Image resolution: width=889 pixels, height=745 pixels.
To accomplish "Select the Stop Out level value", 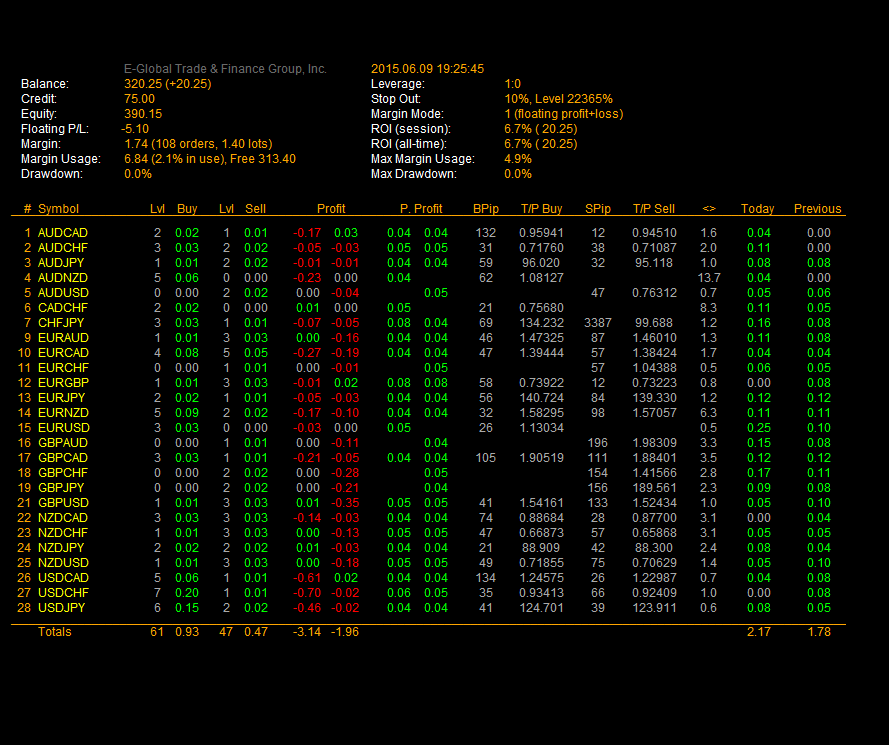I will (x=558, y=99).
